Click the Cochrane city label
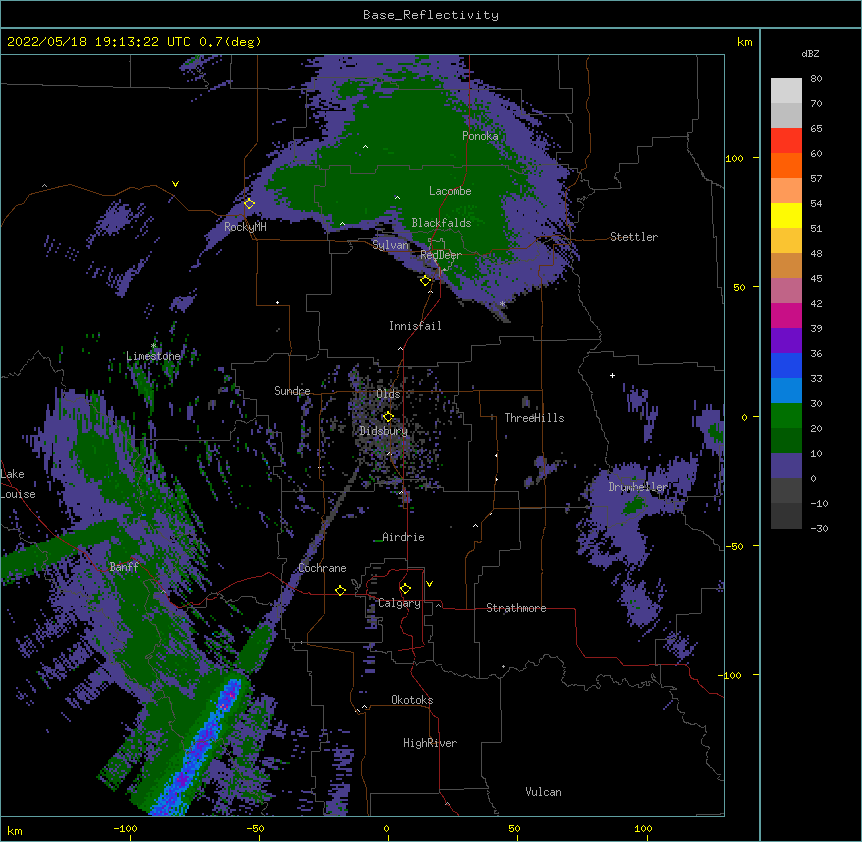This screenshot has height=842, width=862. click(x=322, y=568)
